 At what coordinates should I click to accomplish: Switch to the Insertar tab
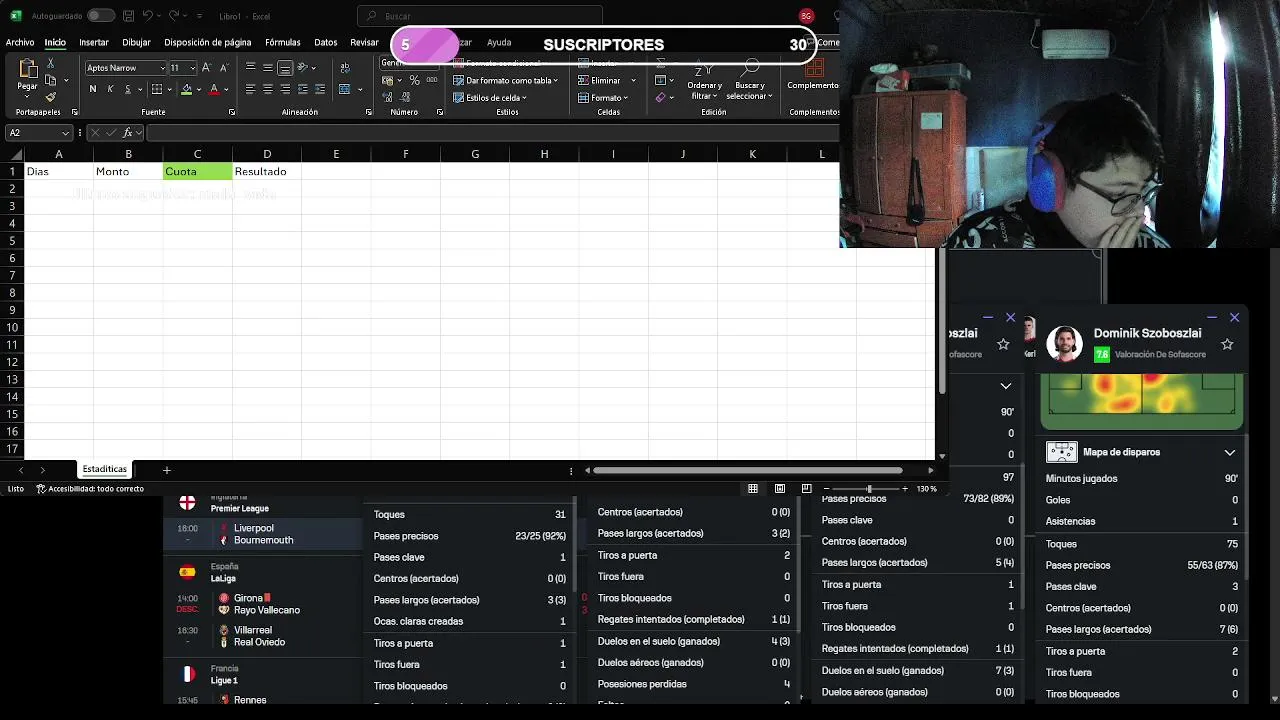click(94, 42)
